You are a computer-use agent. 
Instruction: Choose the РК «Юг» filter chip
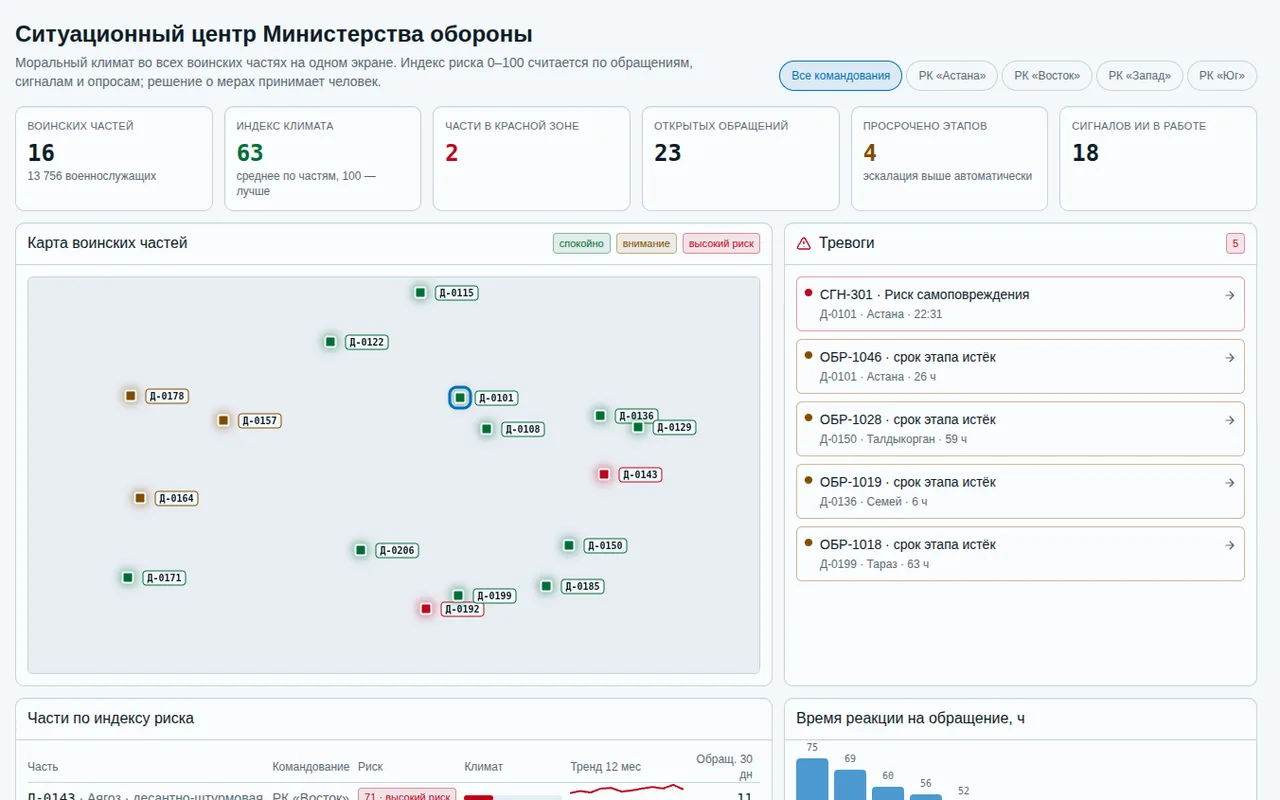(1222, 76)
